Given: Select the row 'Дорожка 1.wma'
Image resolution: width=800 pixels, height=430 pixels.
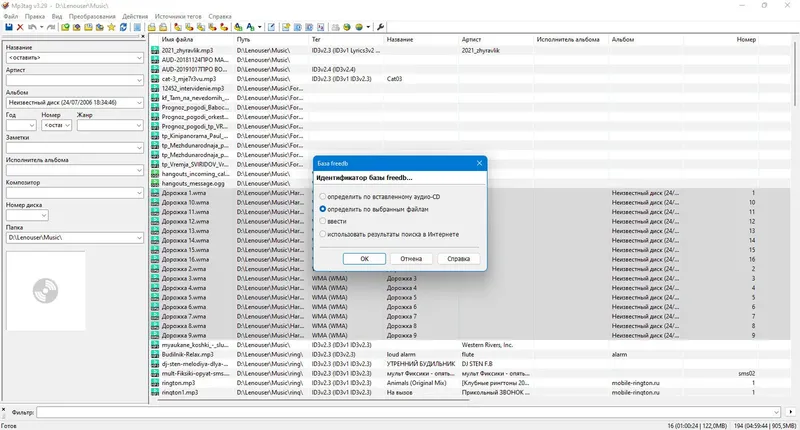Looking at the screenshot, I should 185,193.
